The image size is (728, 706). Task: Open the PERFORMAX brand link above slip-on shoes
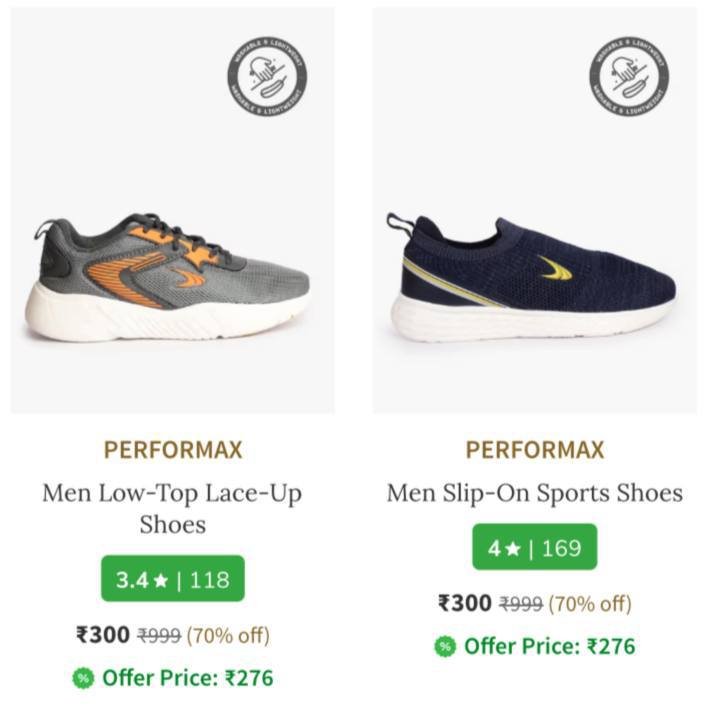coord(535,450)
